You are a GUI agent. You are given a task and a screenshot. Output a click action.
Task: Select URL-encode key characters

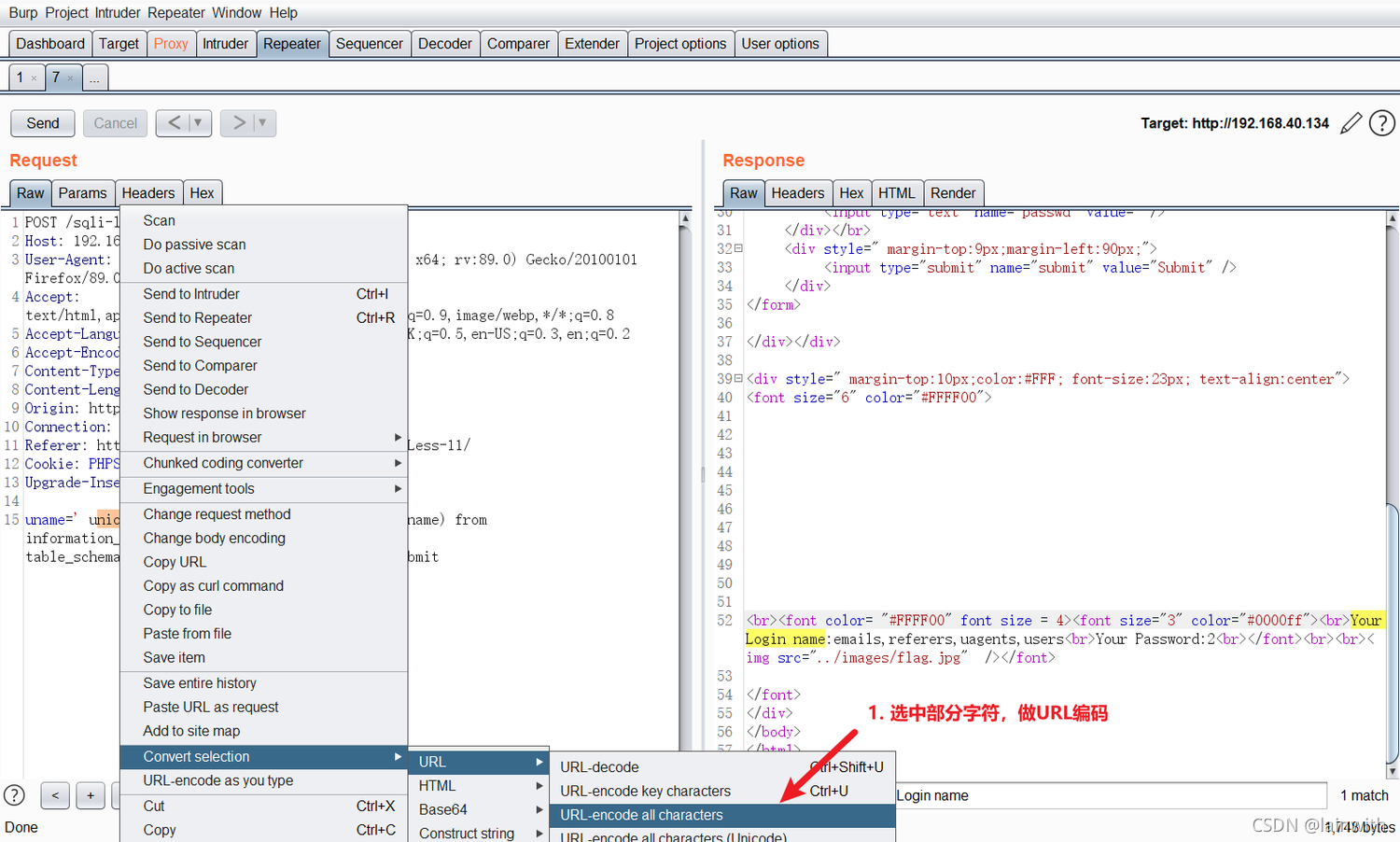click(x=722, y=791)
